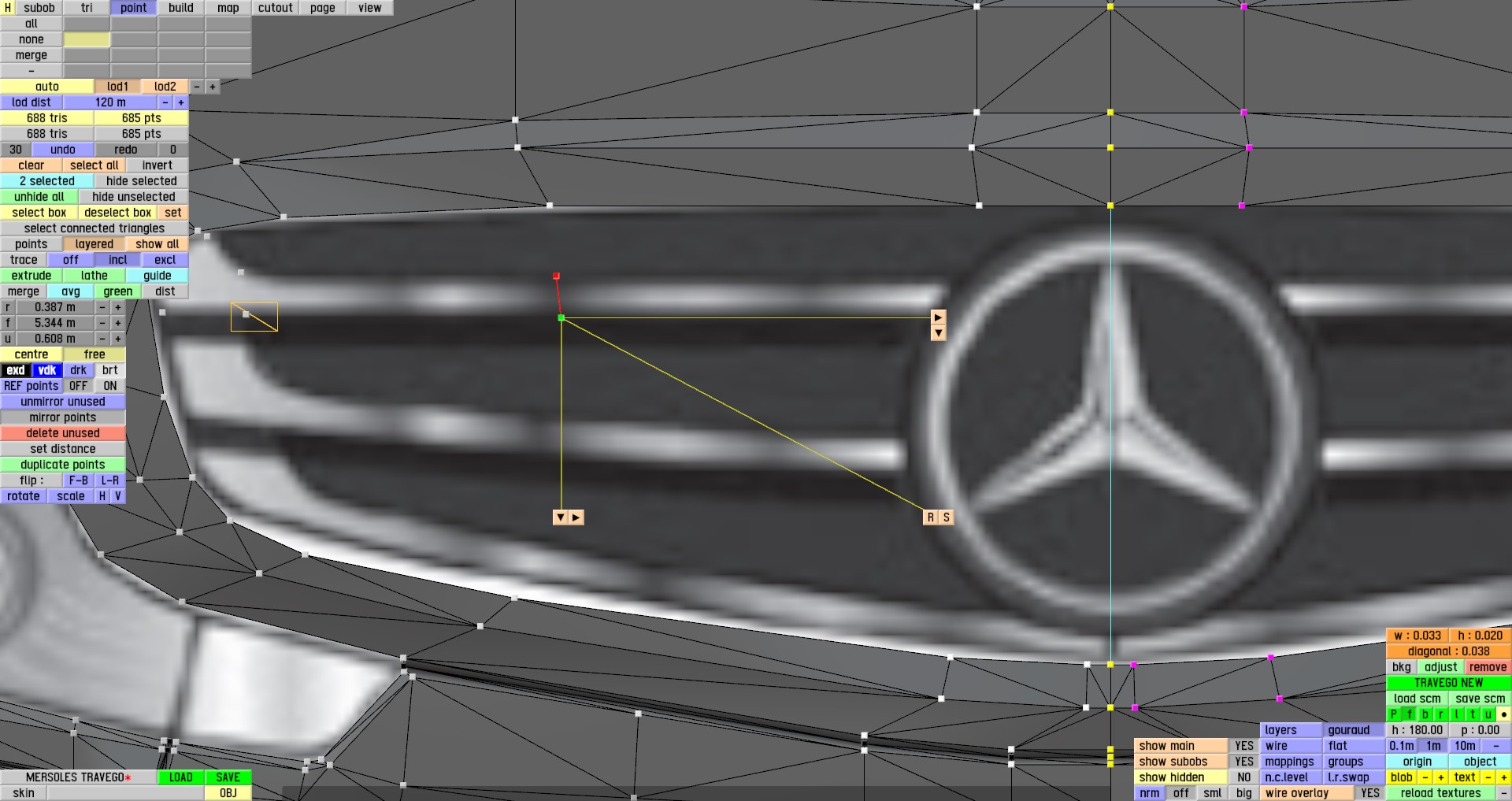The image size is (1512, 801).
Task: Click the green SAVE button
Action: tap(228, 777)
